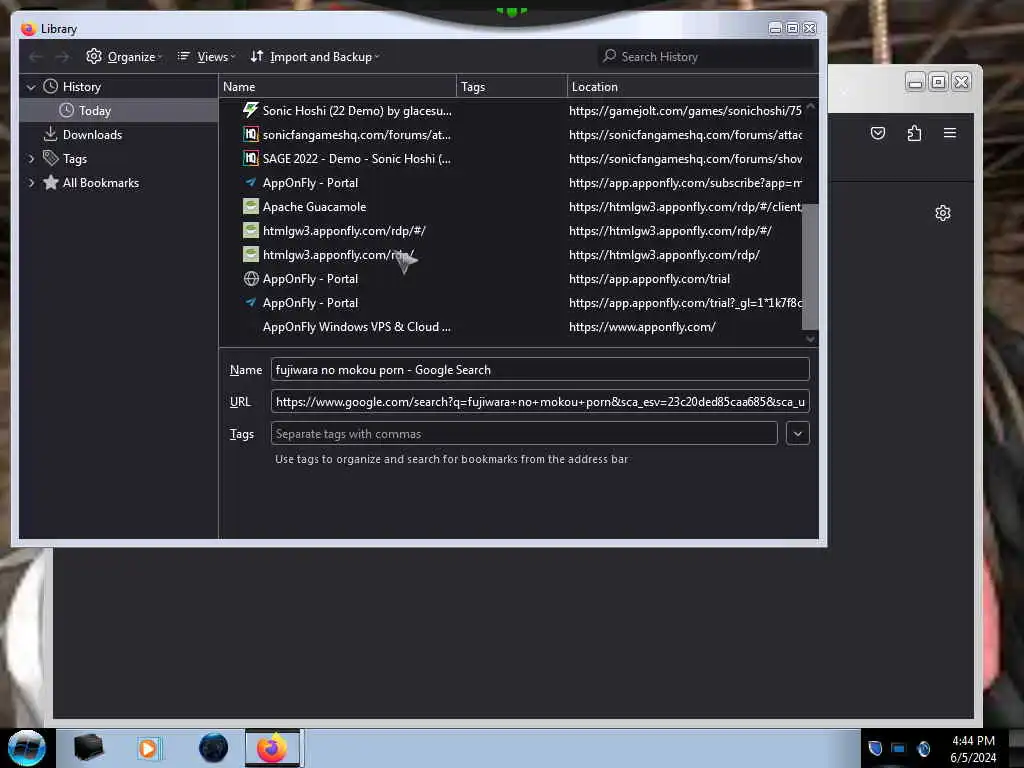The image size is (1024, 768).
Task: Click the Organize gear icon
Action: (94, 56)
